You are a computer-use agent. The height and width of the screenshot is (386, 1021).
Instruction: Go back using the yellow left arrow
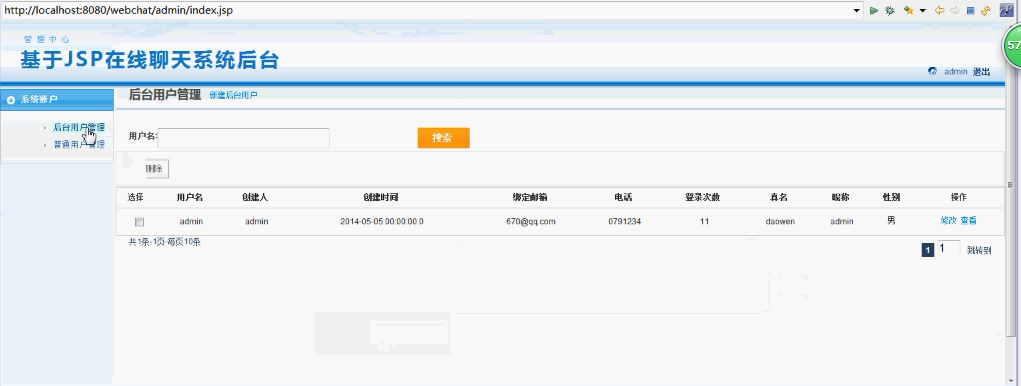pyautogui.click(x=939, y=10)
